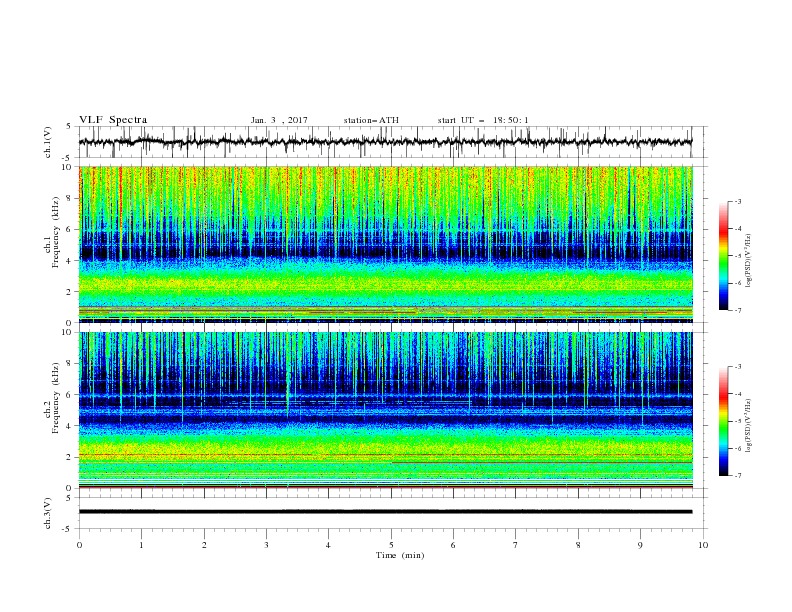792x612 pixels.
Task: Click the ch.2 spectrogram color scale bar
Action: (x=723, y=421)
